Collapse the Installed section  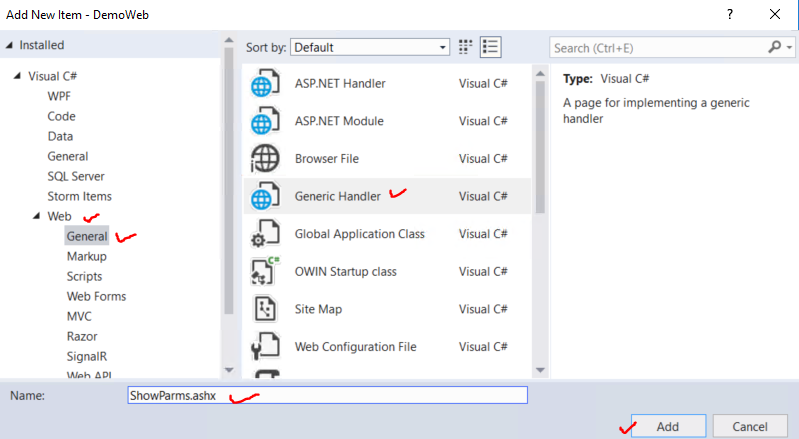[9, 45]
